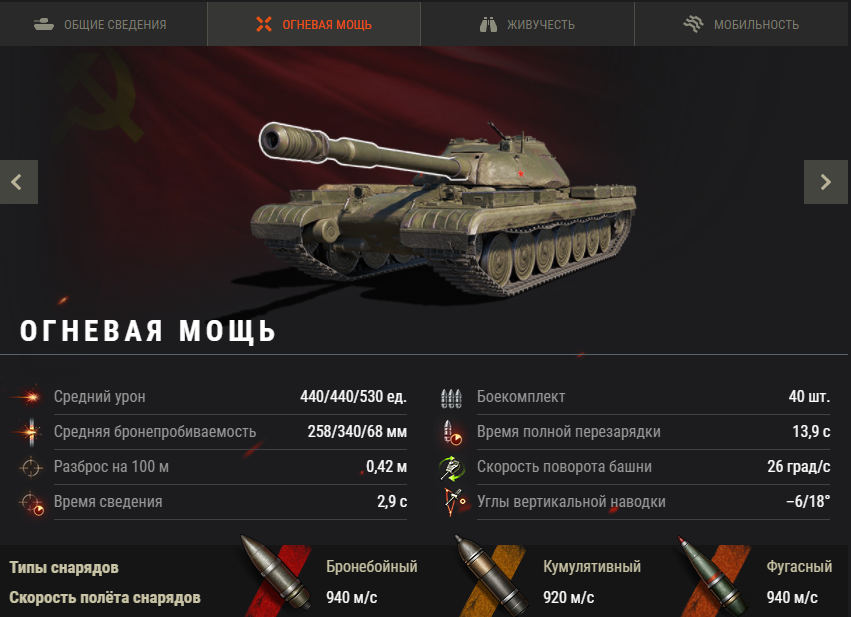The image size is (851, 617).
Task: Select the Мобильность tab
Action: 742,24
